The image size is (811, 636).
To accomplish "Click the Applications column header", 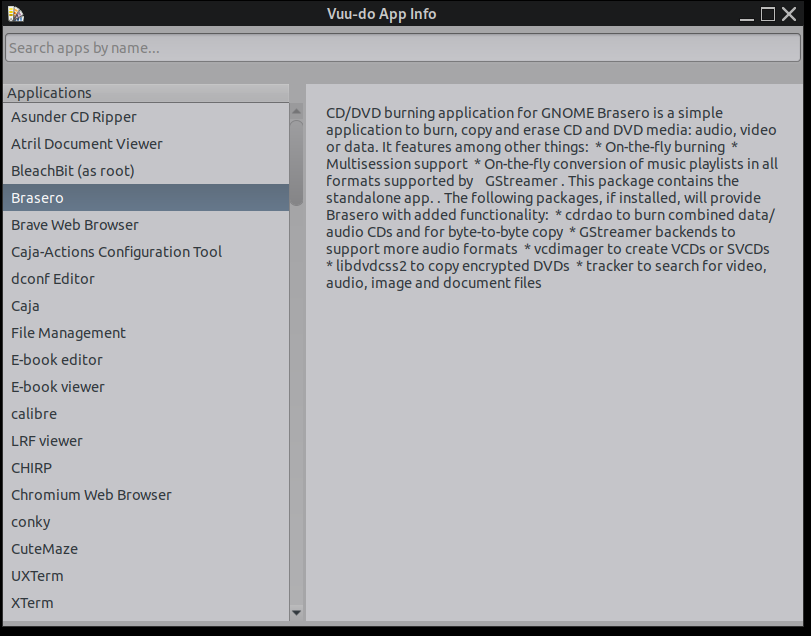I will (x=146, y=93).
